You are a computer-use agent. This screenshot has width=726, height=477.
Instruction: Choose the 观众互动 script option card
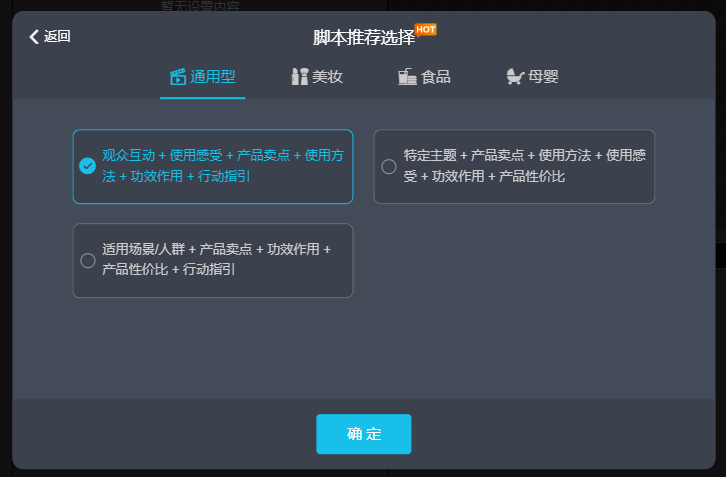(x=213, y=166)
